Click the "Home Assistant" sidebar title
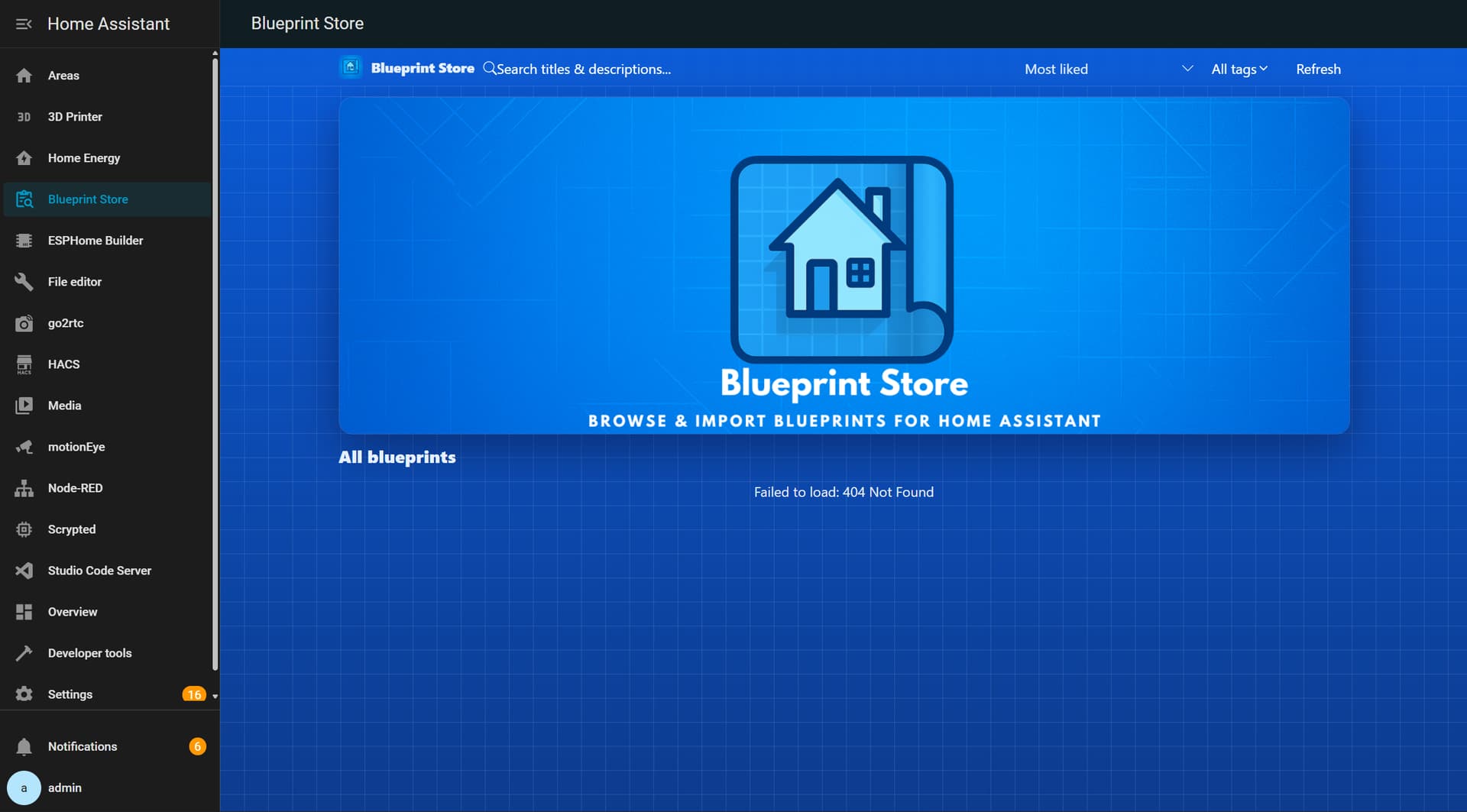 tap(108, 24)
